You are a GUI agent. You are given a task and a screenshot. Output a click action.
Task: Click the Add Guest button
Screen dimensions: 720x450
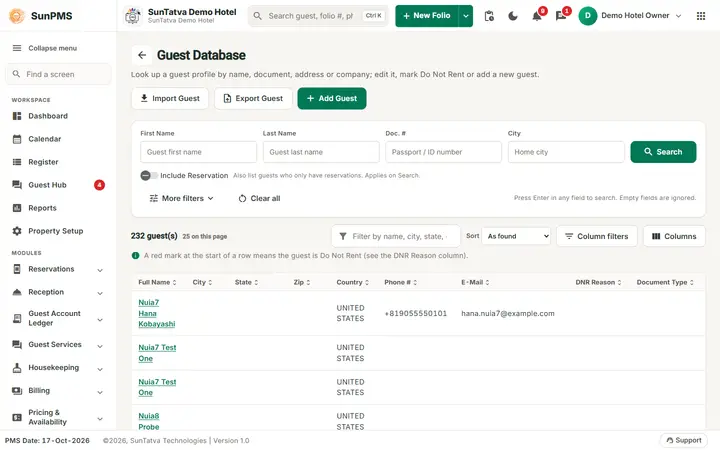pos(332,98)
